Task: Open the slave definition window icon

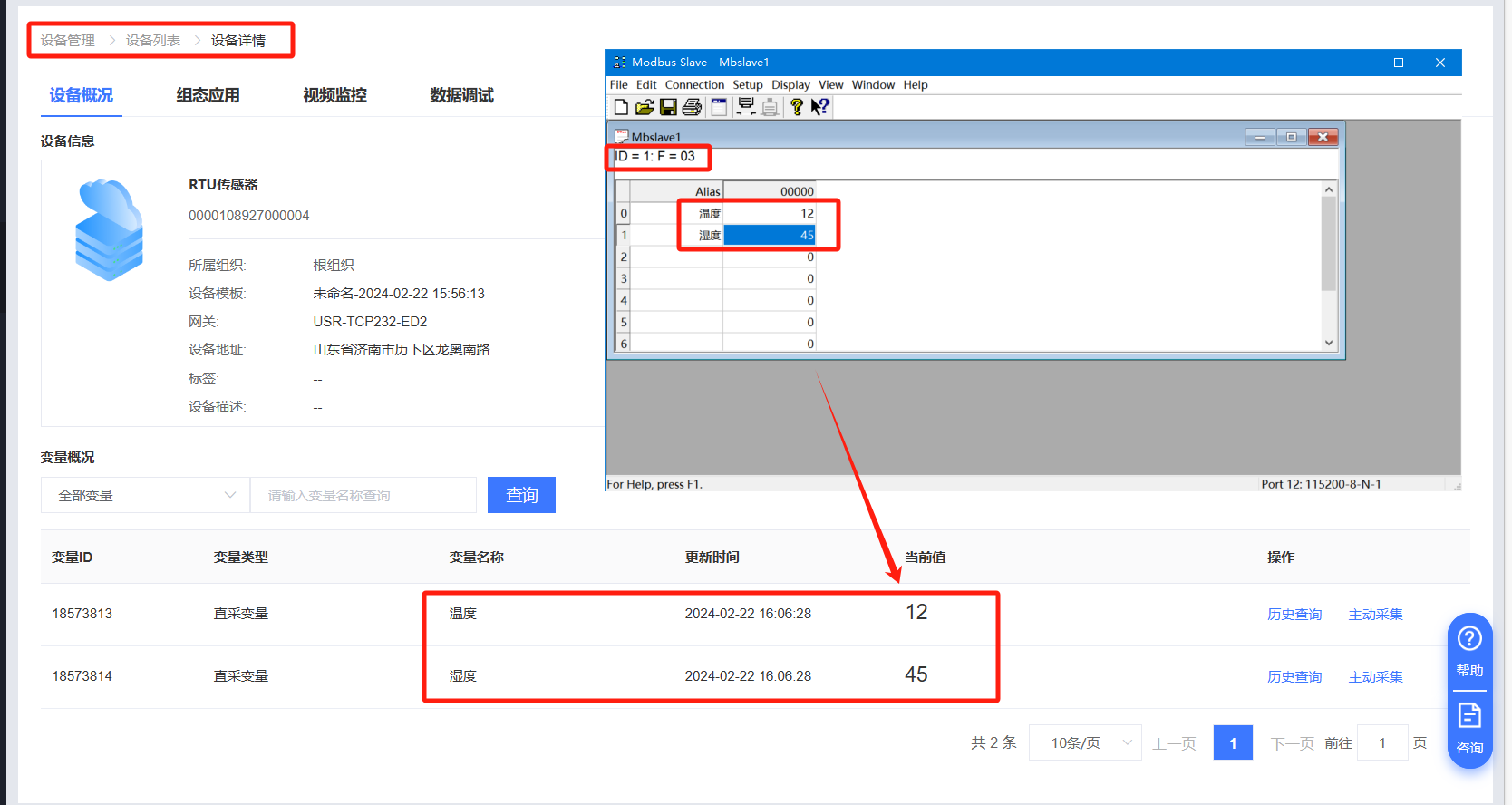Action: coord(719,107)
